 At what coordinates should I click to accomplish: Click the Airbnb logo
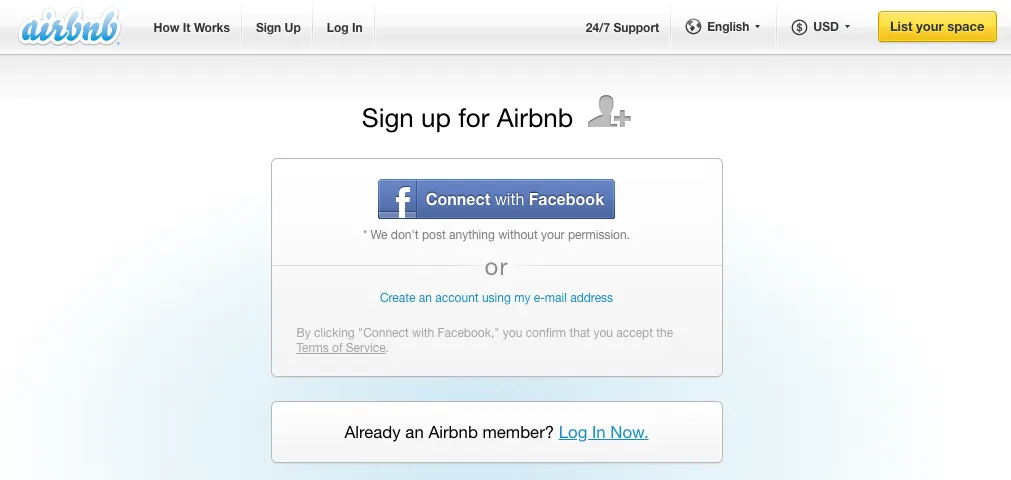click(x=70, y=28)
